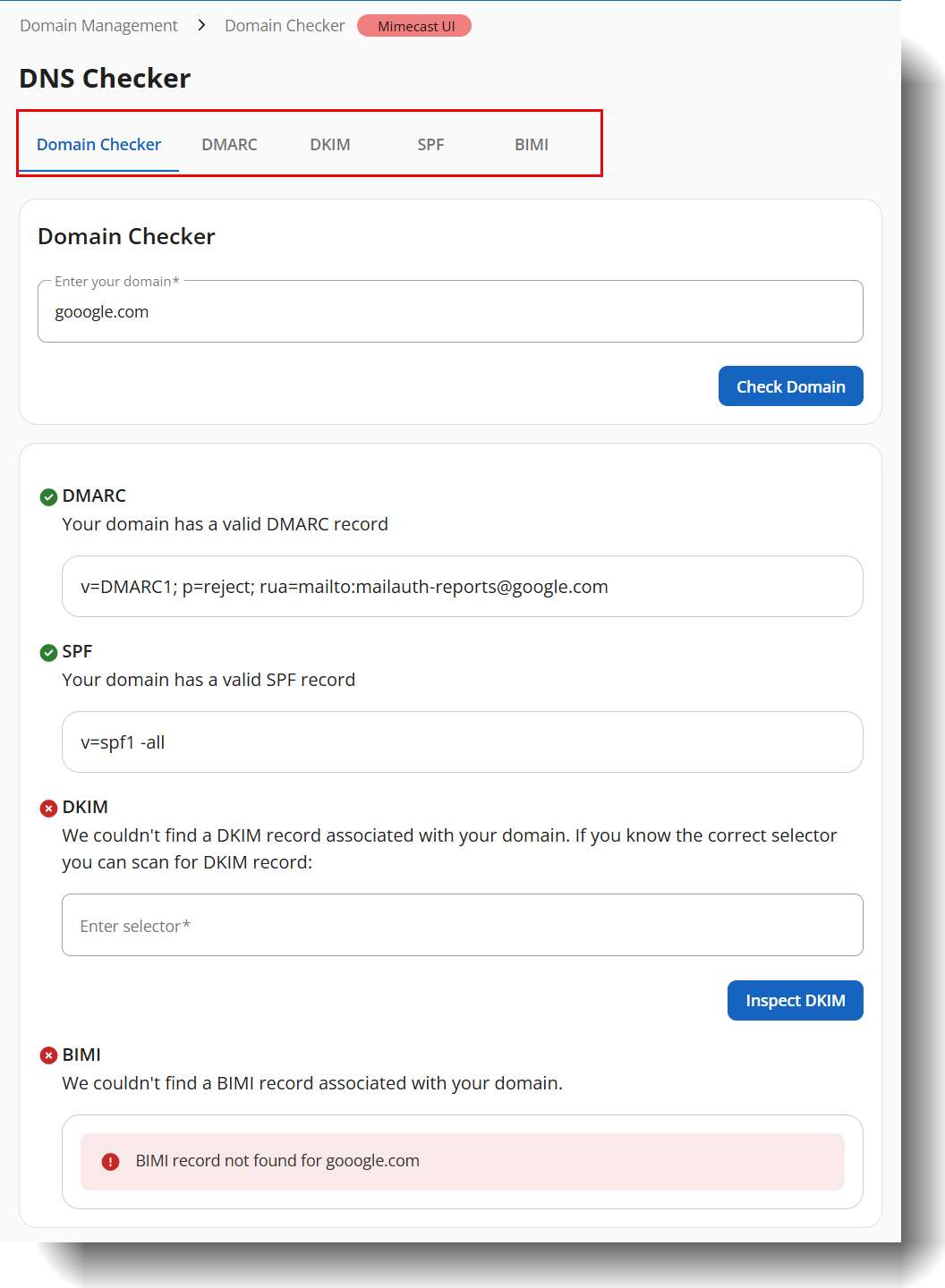Click the alert icon in BIMI not found banner
945x1288 pixels.
(110, 1162)
